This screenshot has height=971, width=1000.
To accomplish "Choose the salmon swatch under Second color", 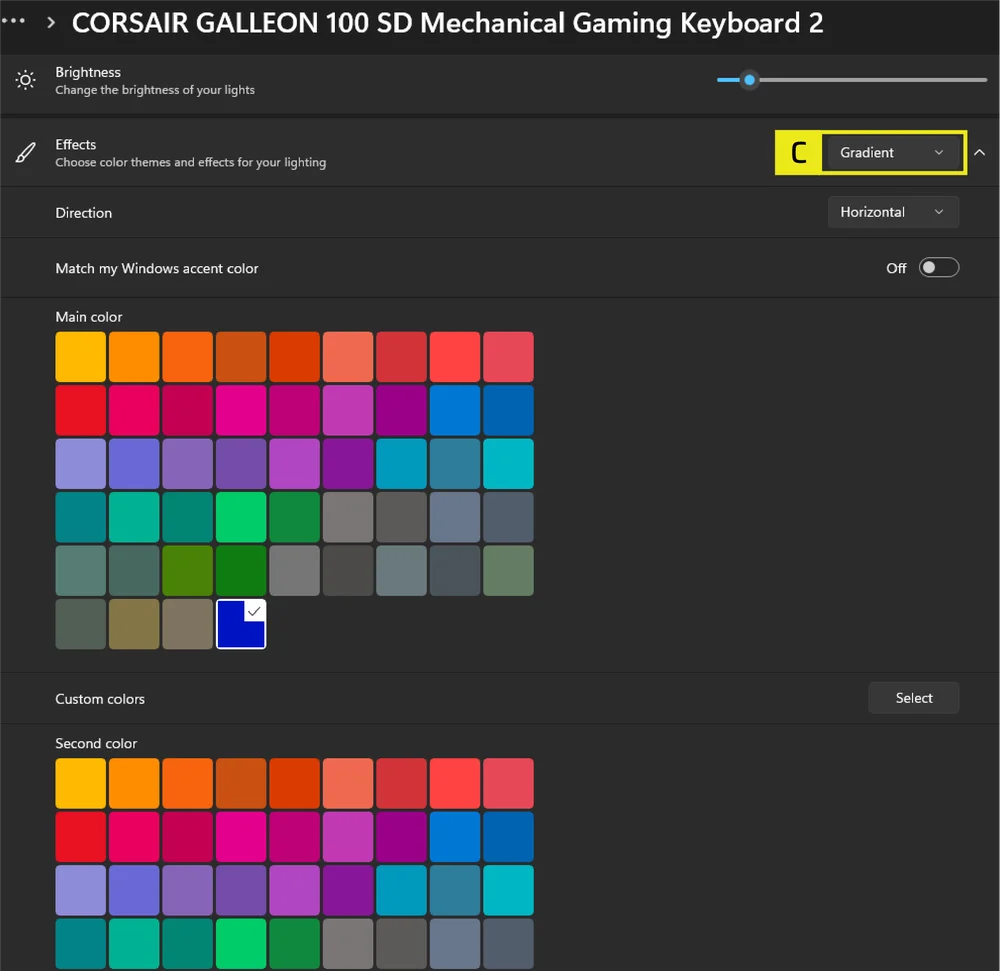I will tap(348, 784).
